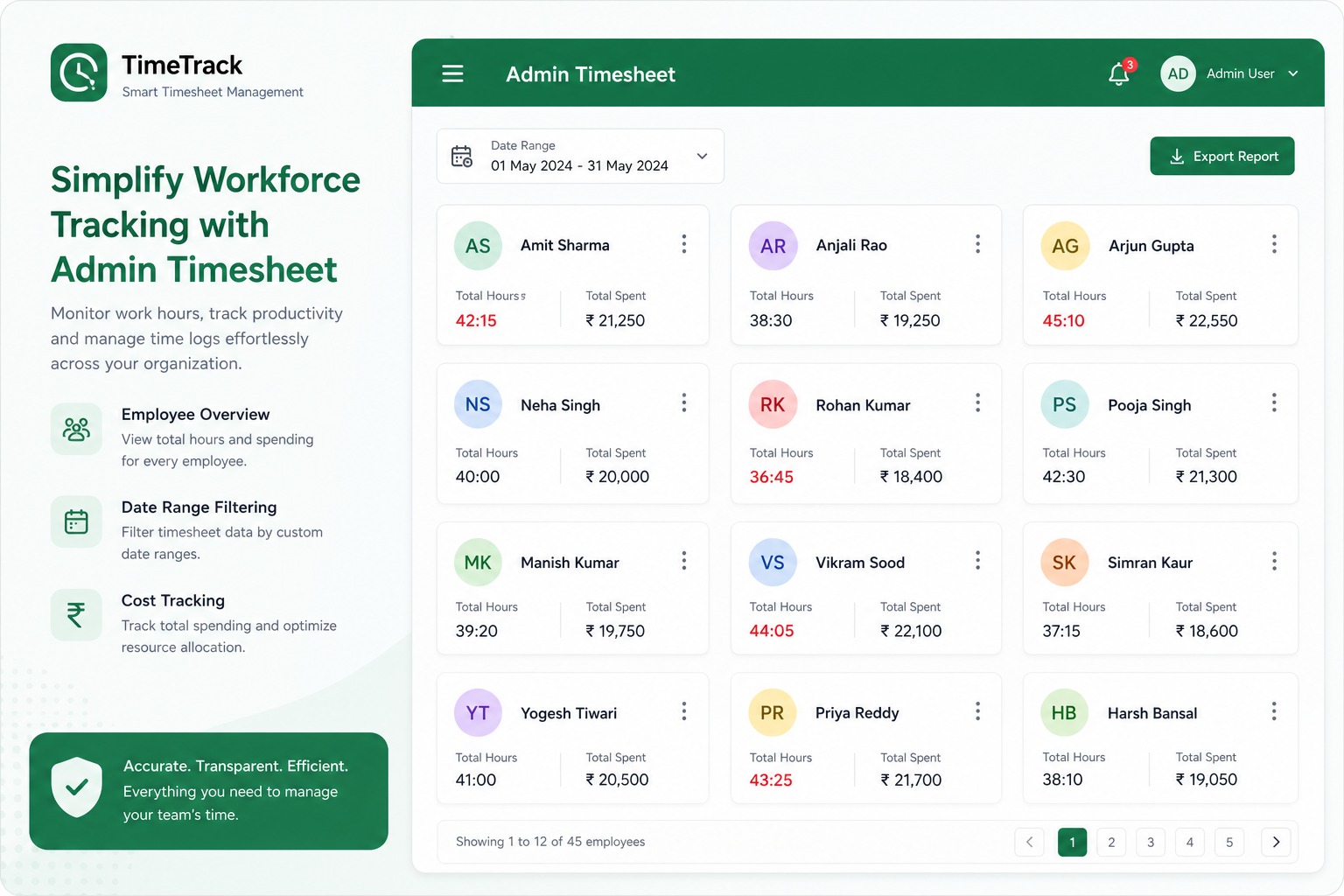Viewport: 1344px width, 896px height.
Task: Open options menu for Rohan Kumar
Action: 977,402
